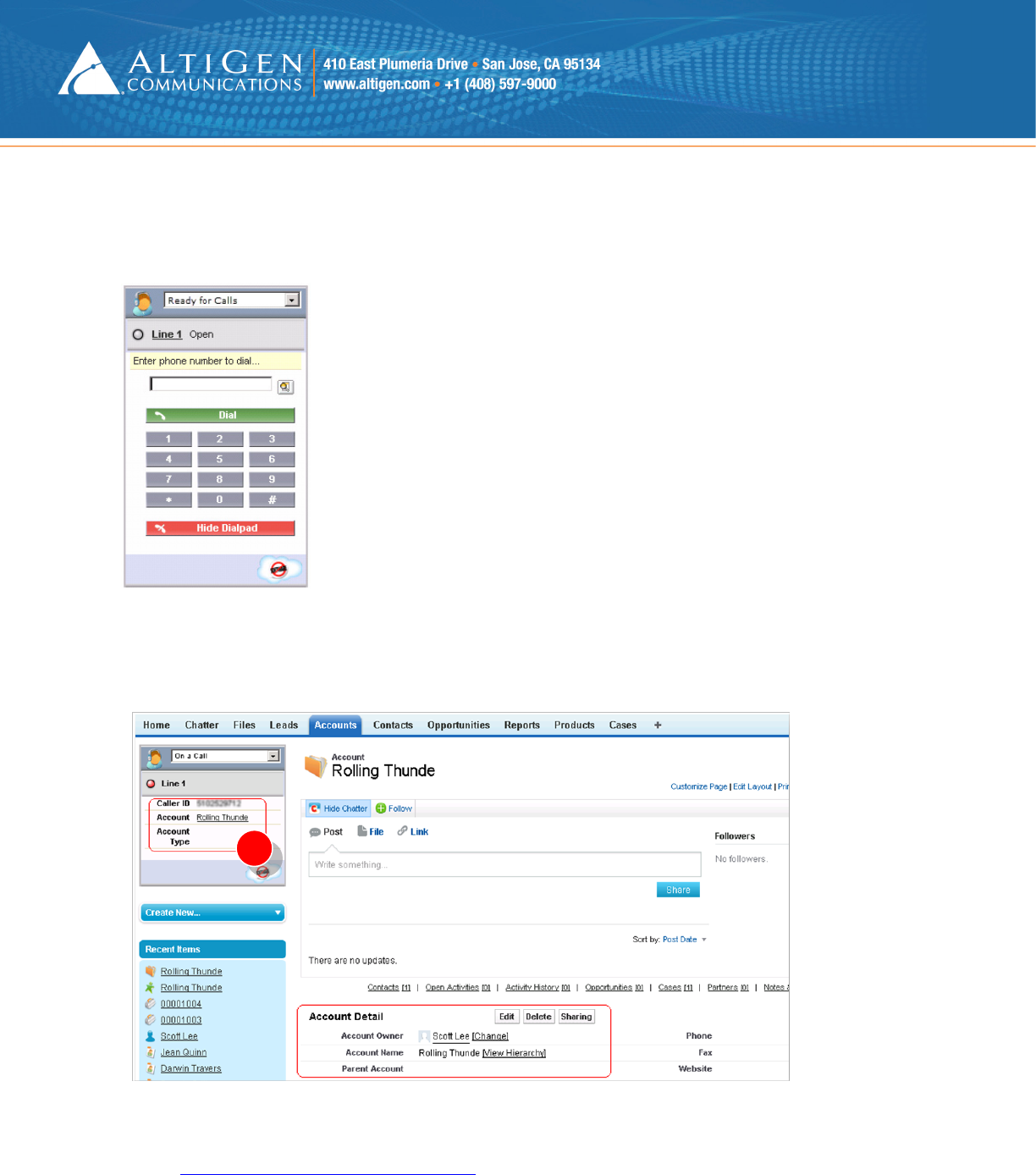Open the 00001003 recent item link
The image size is (1036, 1175).
point(181,1020)
